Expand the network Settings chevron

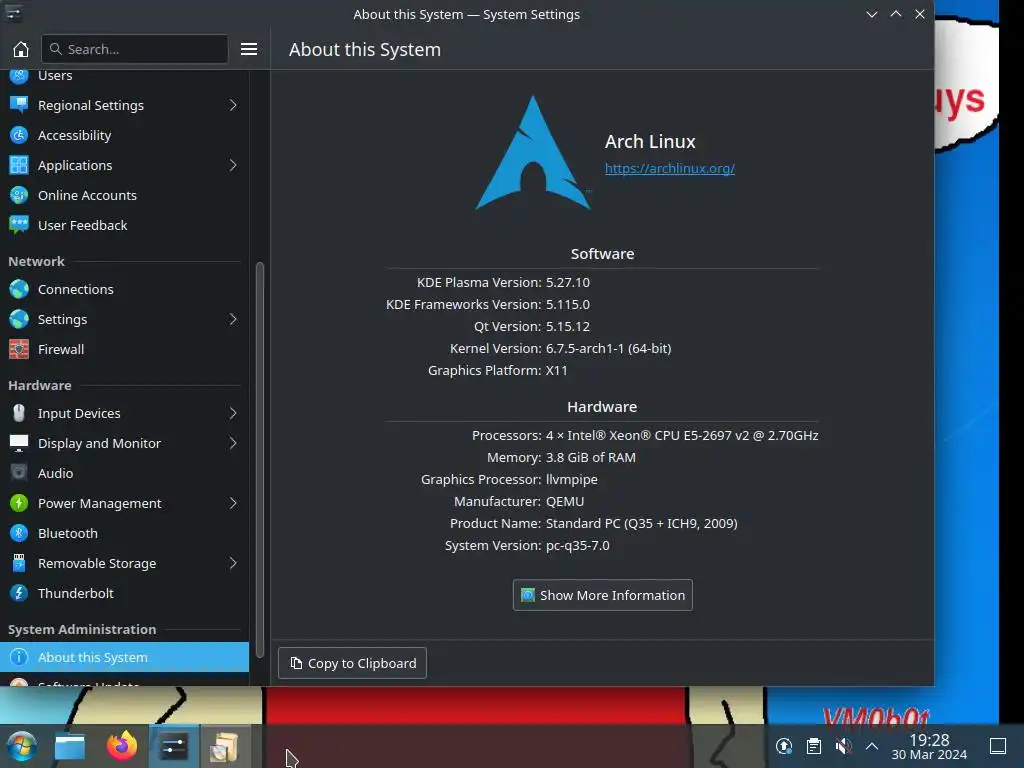233,319
